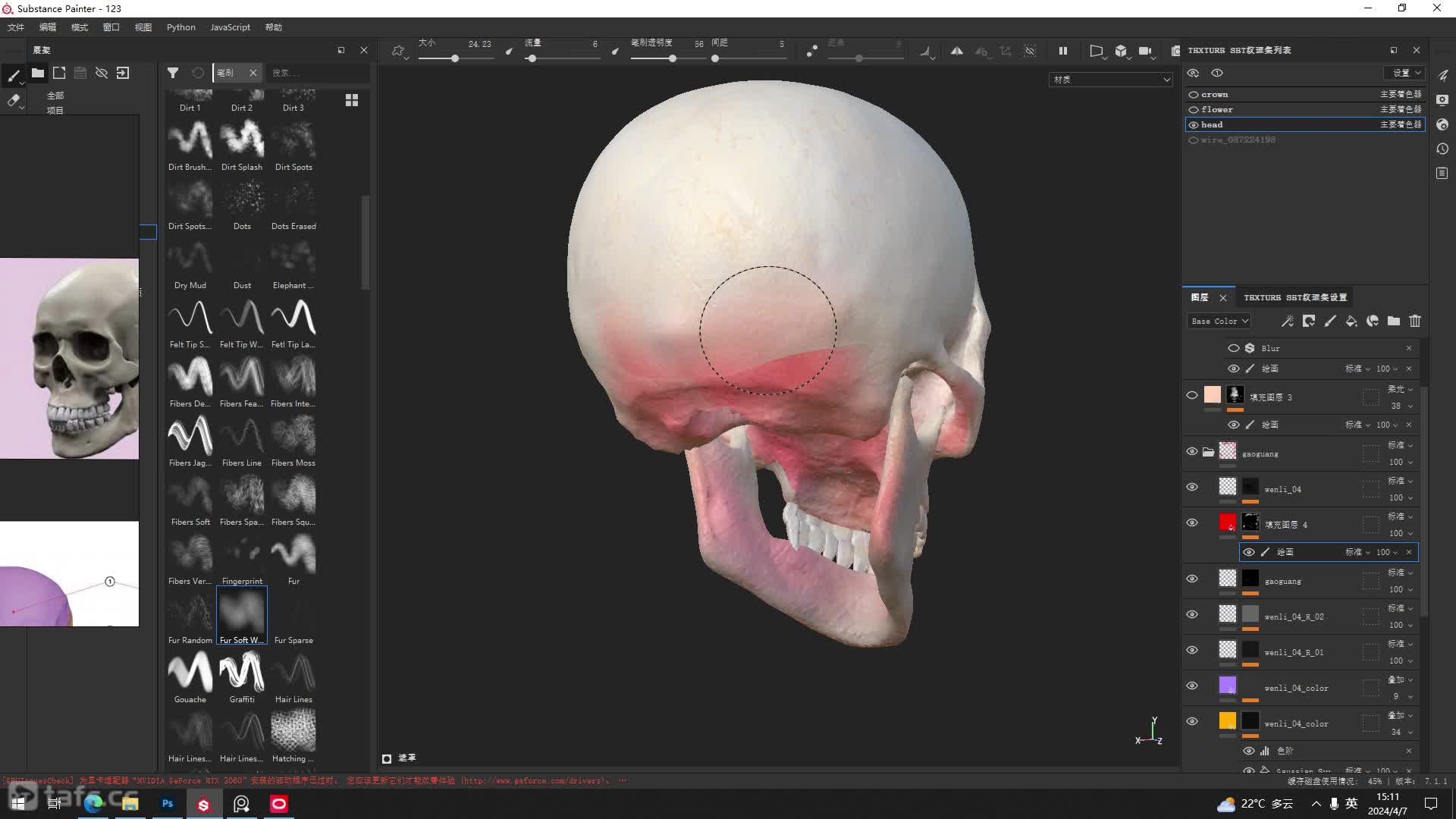The width and height of the screenshot is (1456, 819).
Task: Open opacity dropdown showing 38
Action: [x=1400, y=406]
